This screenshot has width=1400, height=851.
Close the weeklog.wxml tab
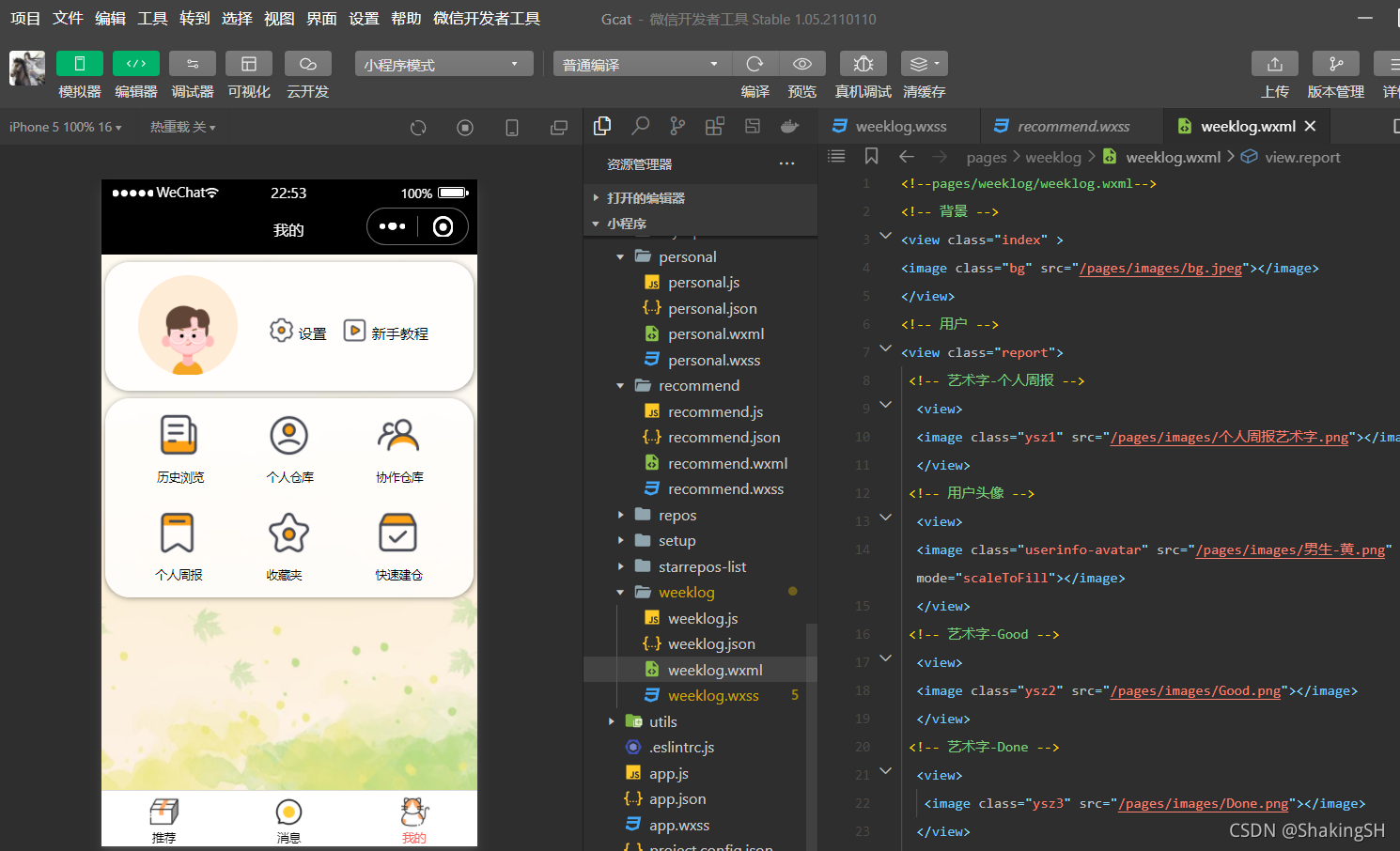click(x=1310, y=126)
